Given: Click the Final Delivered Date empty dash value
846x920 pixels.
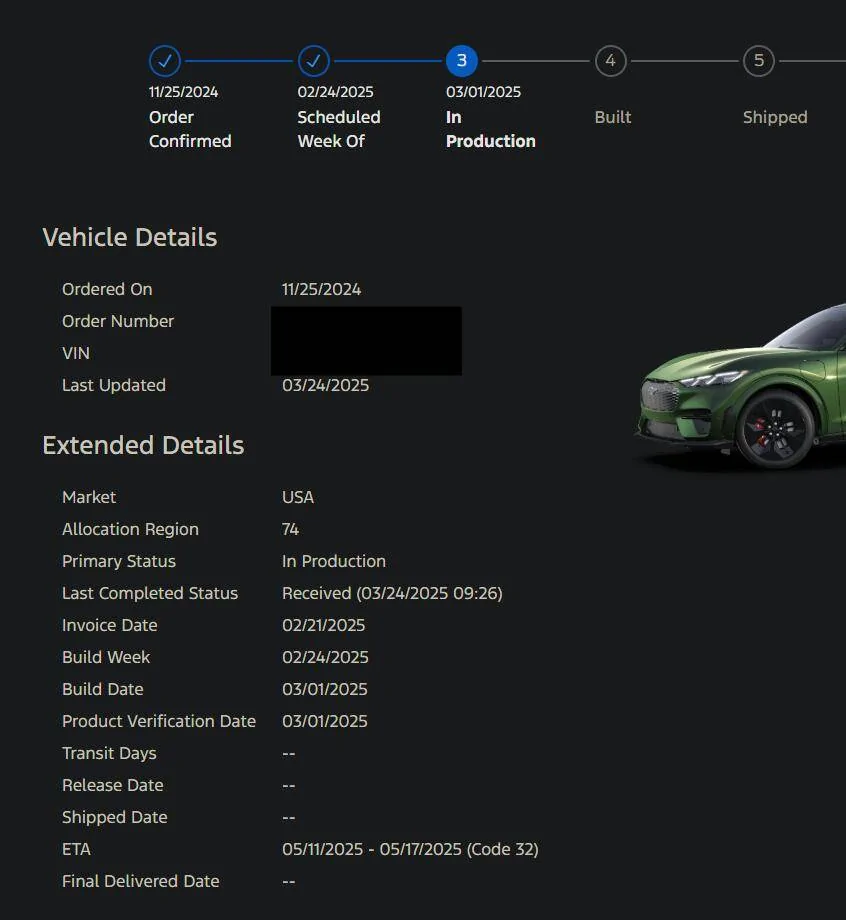Looking at the screenshot, I should pyautogui.click(x=289, y=882).
